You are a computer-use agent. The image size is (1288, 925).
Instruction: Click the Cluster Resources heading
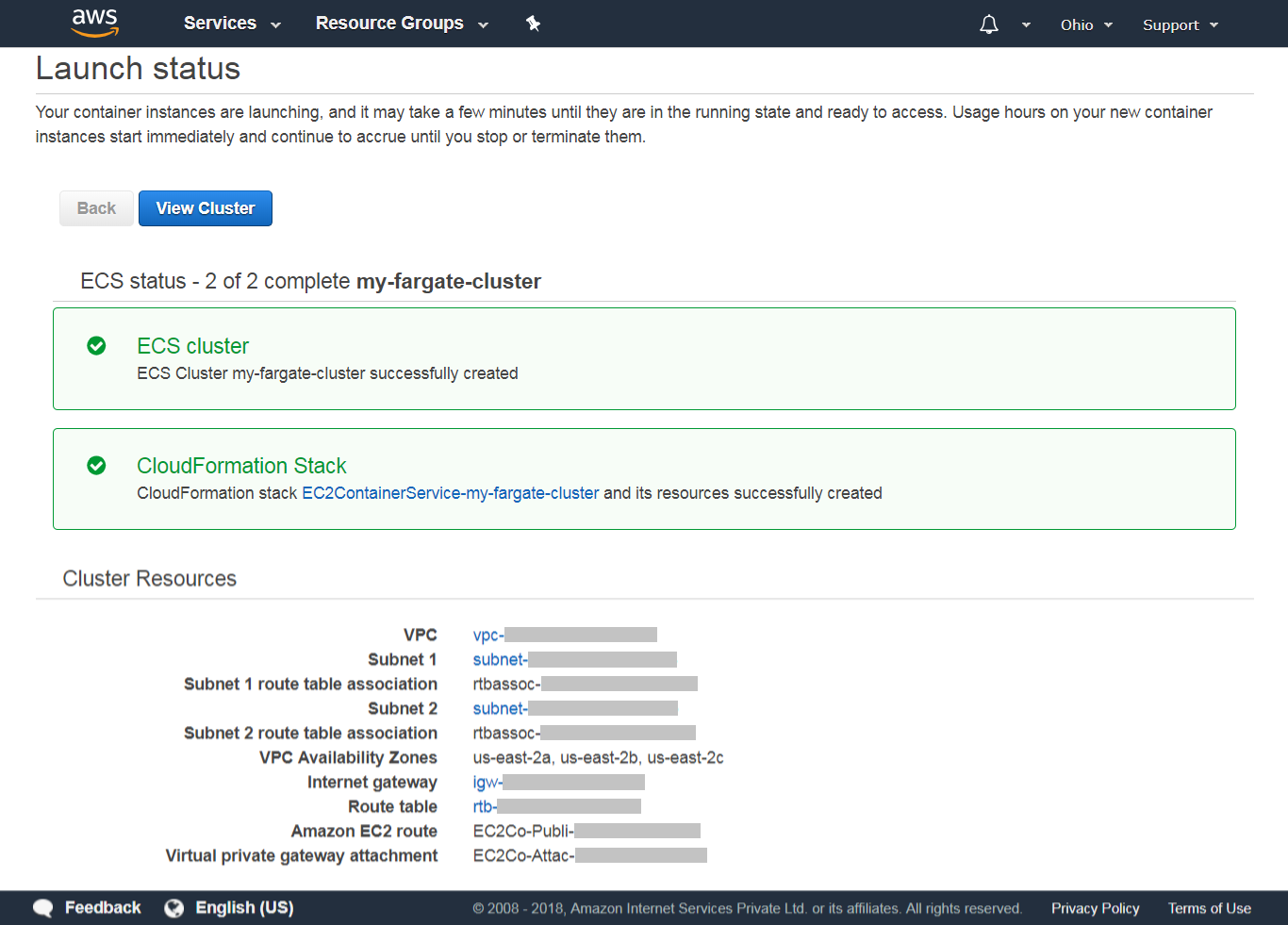[150, 579]
